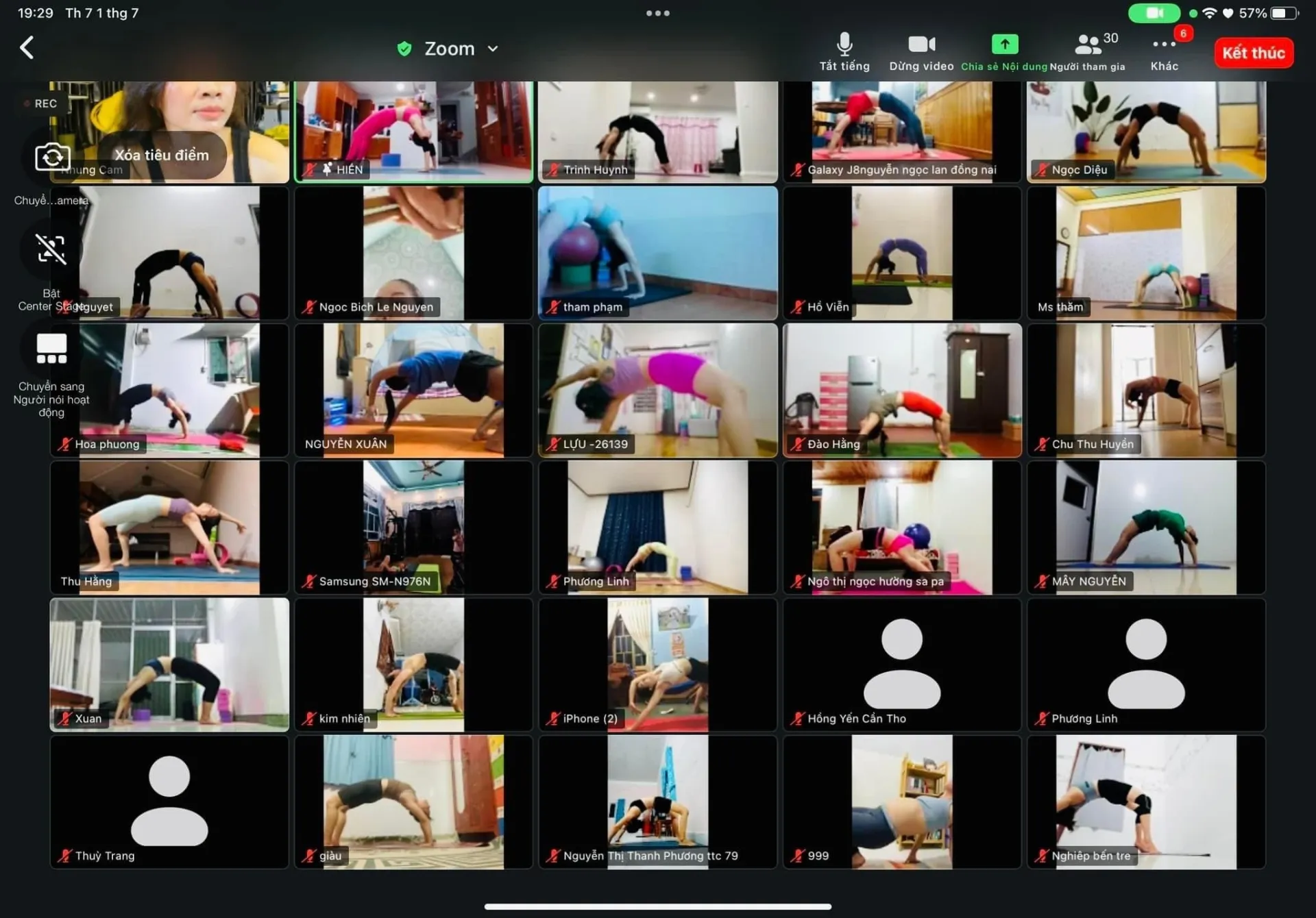Screen dimensions: 1316x918
Task: Switch to active speaker view
Action: 51,349
